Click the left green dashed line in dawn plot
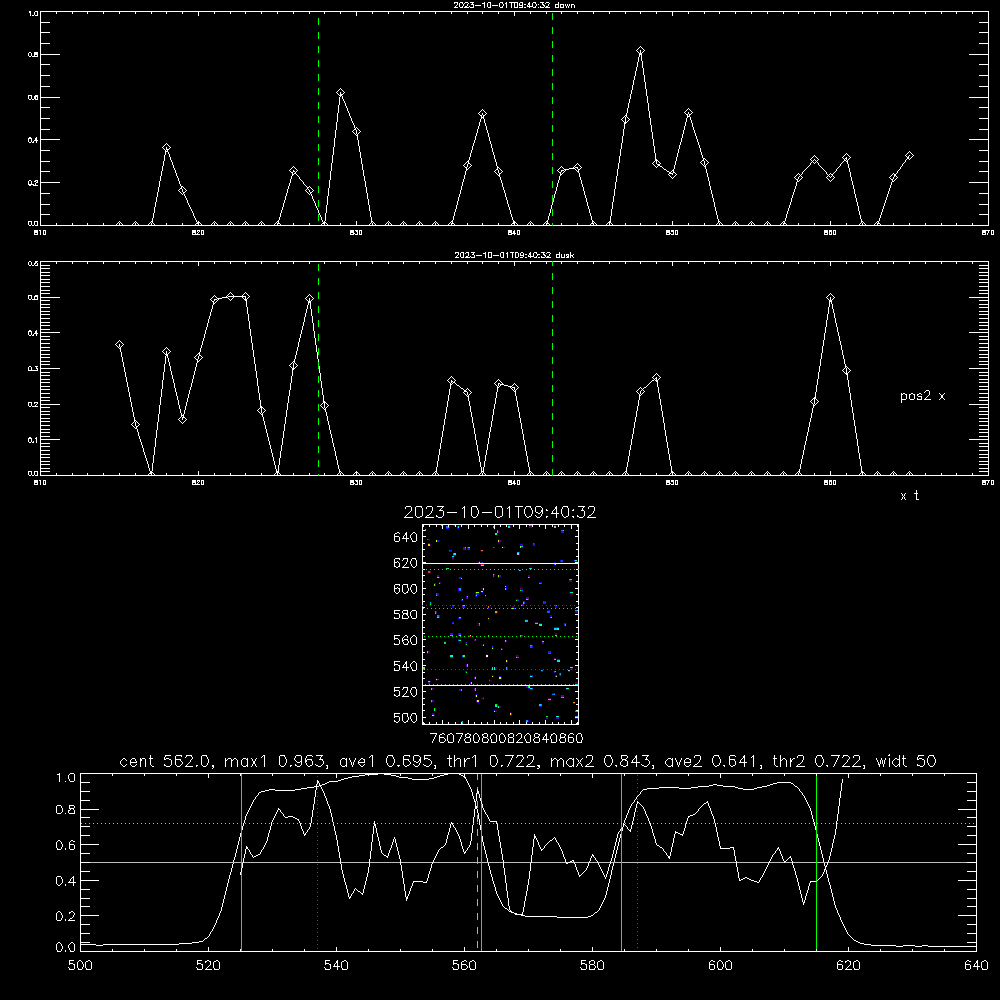 point(318,119)
